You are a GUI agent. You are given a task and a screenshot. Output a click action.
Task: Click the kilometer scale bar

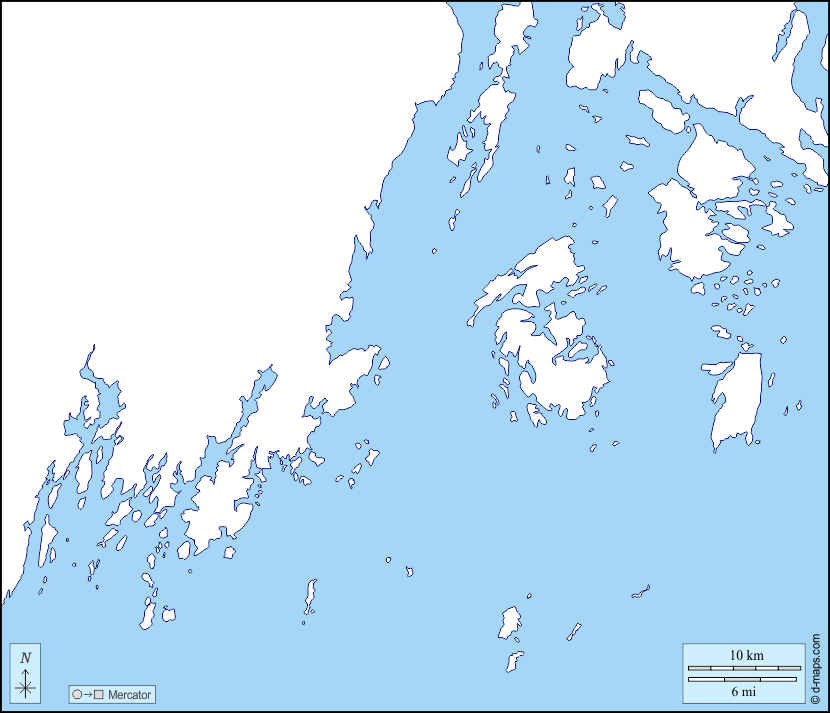coord(743,667)
